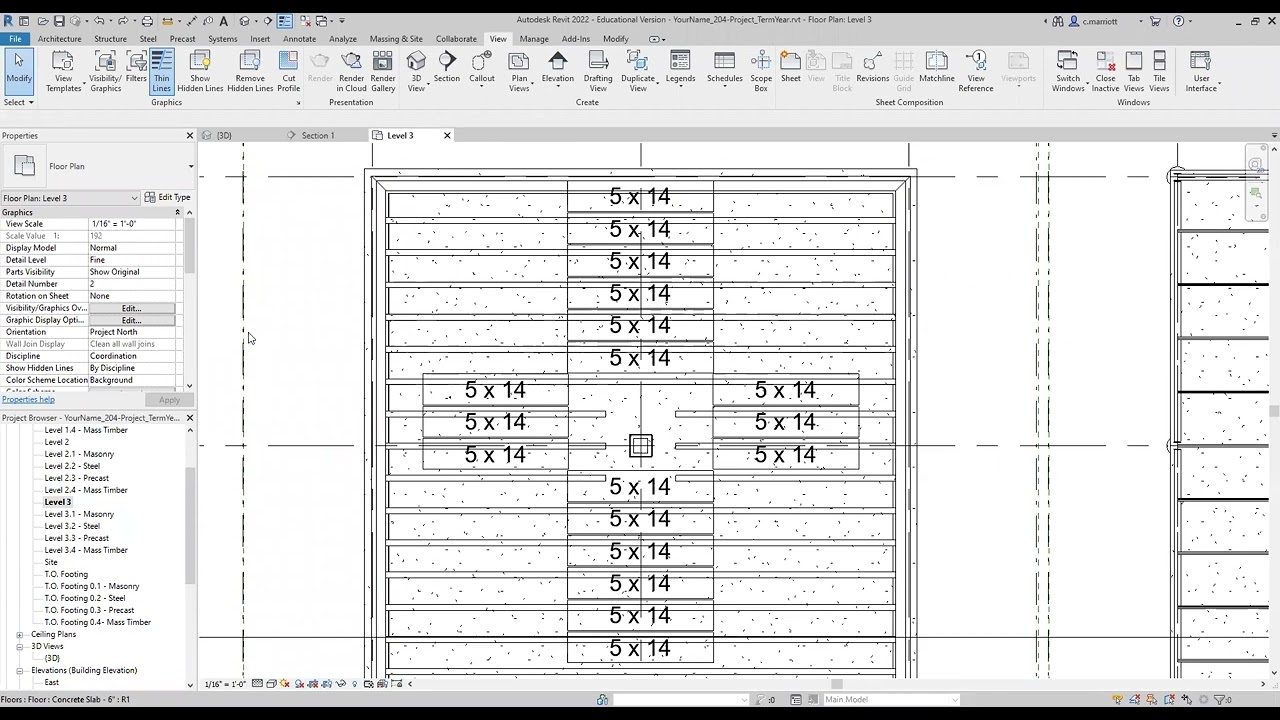The width and height of the screenshot is (1280, 720).
Task: Close the Properties palette
Action: 190,135
